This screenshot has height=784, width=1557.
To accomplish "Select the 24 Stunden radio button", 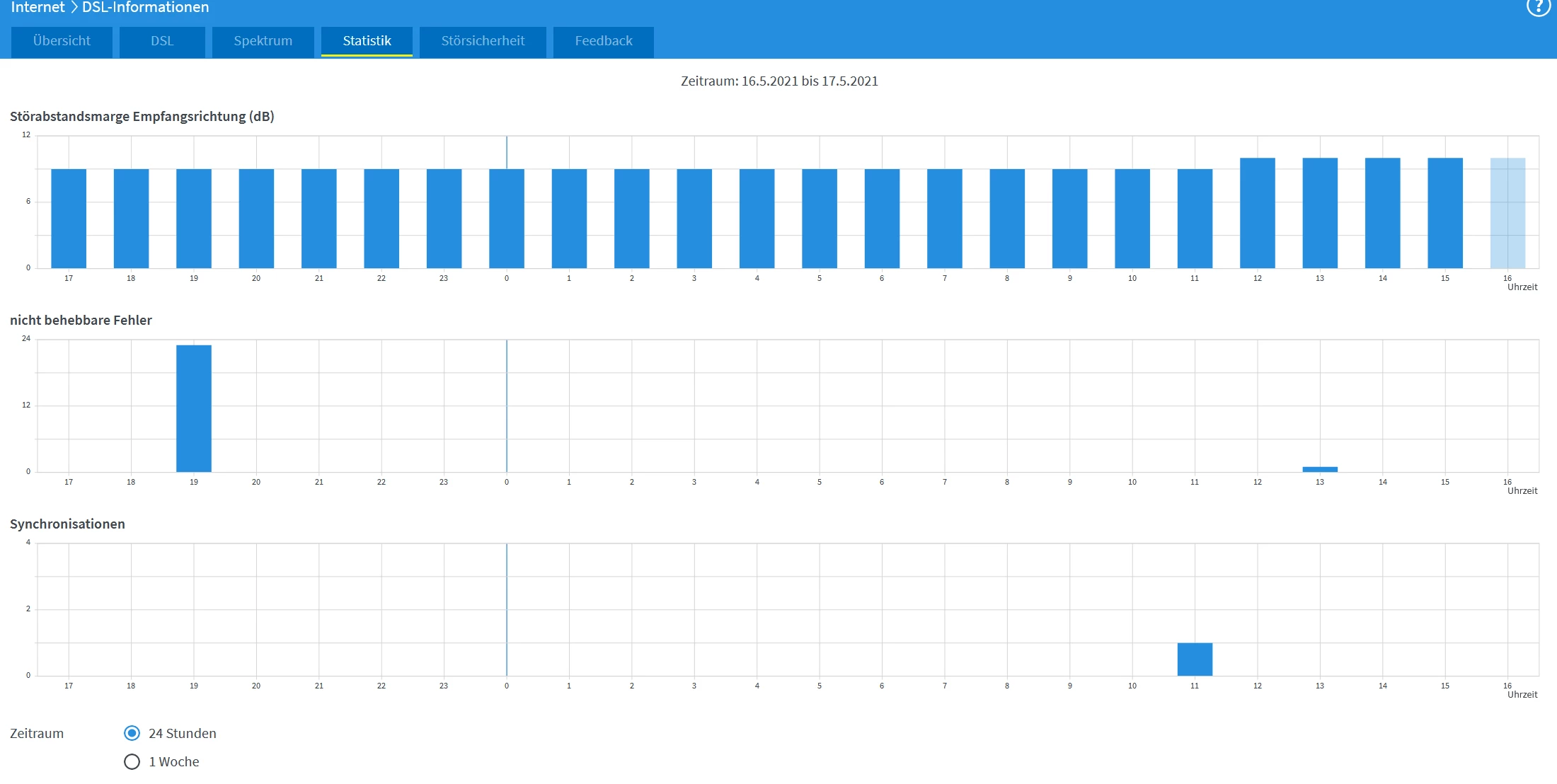I will pos(132,733).
